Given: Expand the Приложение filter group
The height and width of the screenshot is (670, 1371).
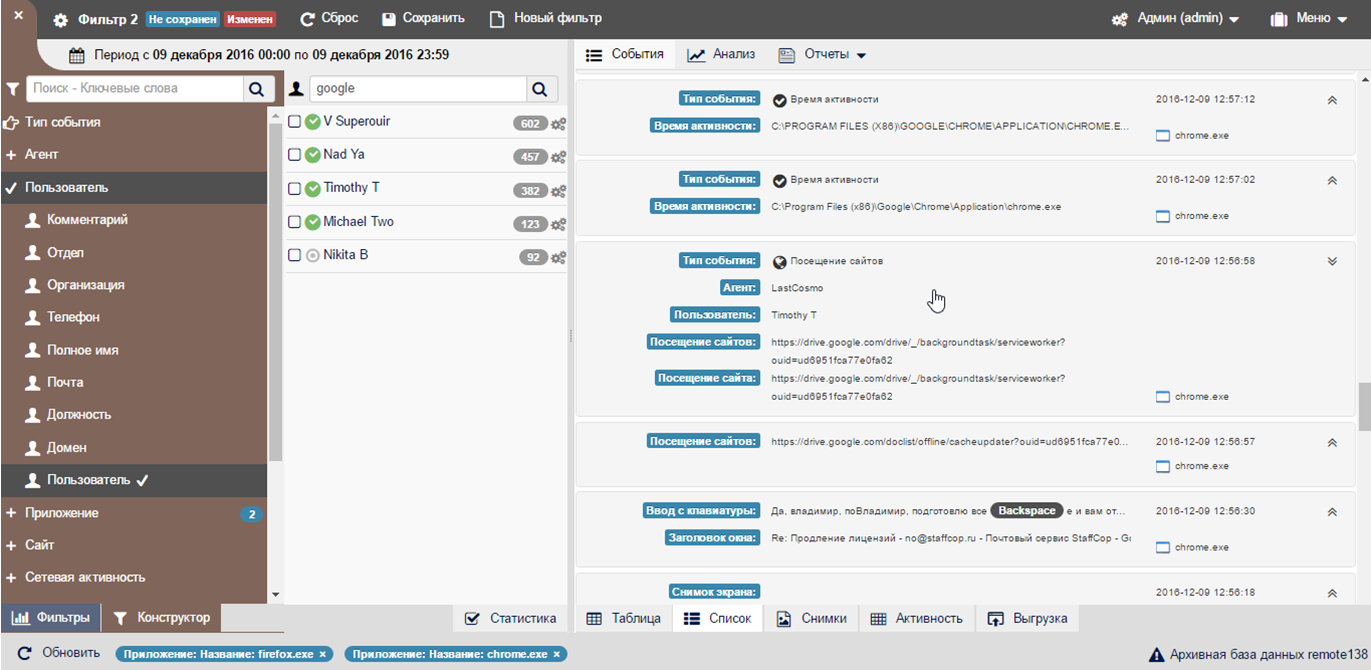Looking at the screenshot, I should pyautogui.click(x=134, y=513).
